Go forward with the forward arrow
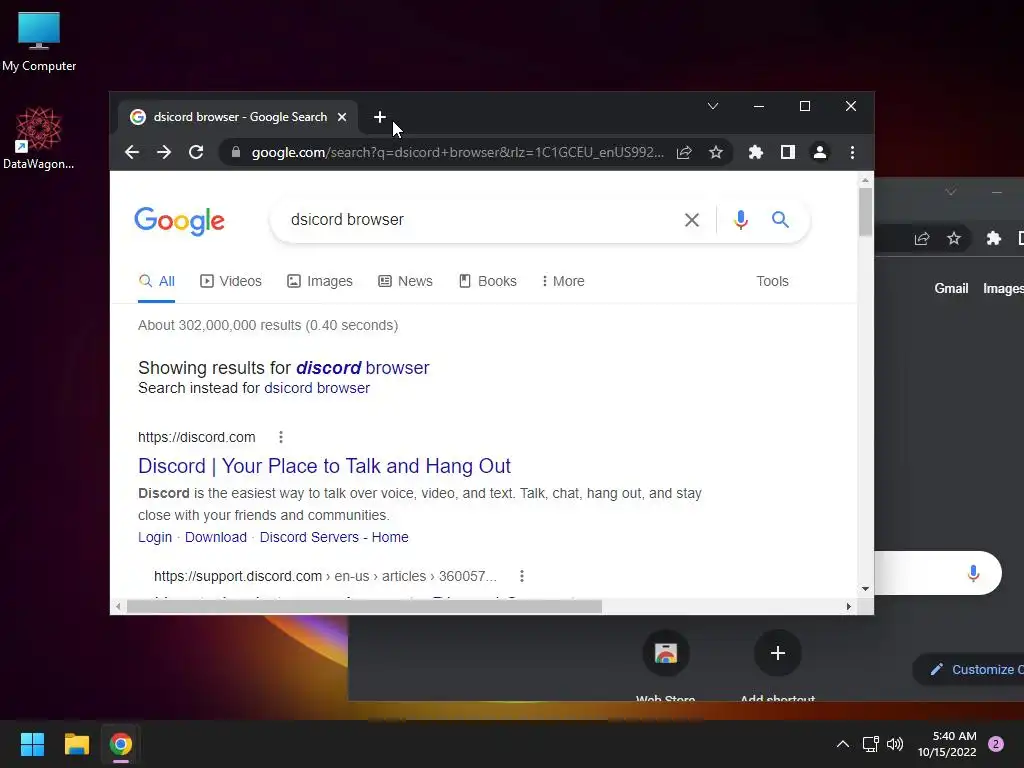This screenshot has height=768, width=1024. coord(164,152)
